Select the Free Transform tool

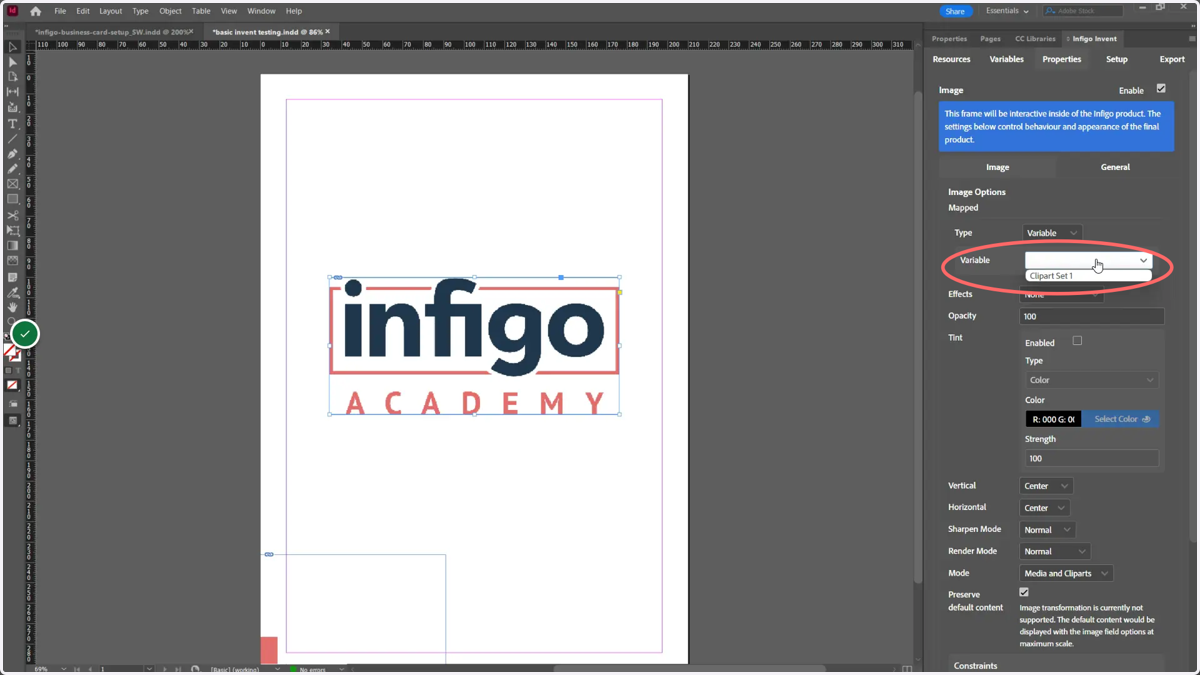click(13, 230)
